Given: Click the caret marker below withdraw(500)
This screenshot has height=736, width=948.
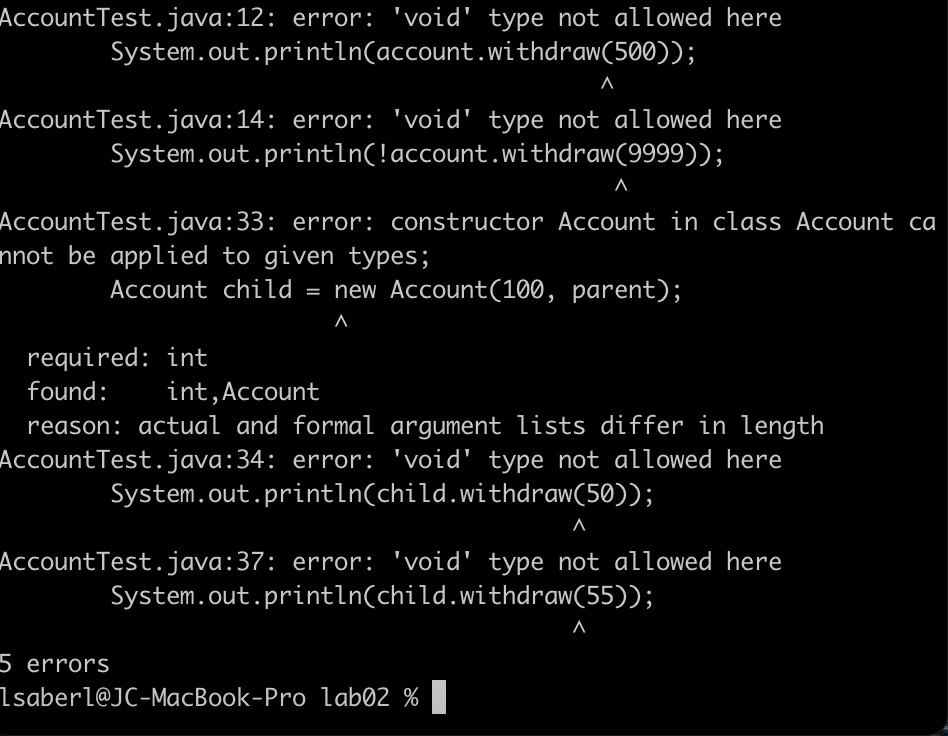Looking at the screenshot, I should pos(607,85).
